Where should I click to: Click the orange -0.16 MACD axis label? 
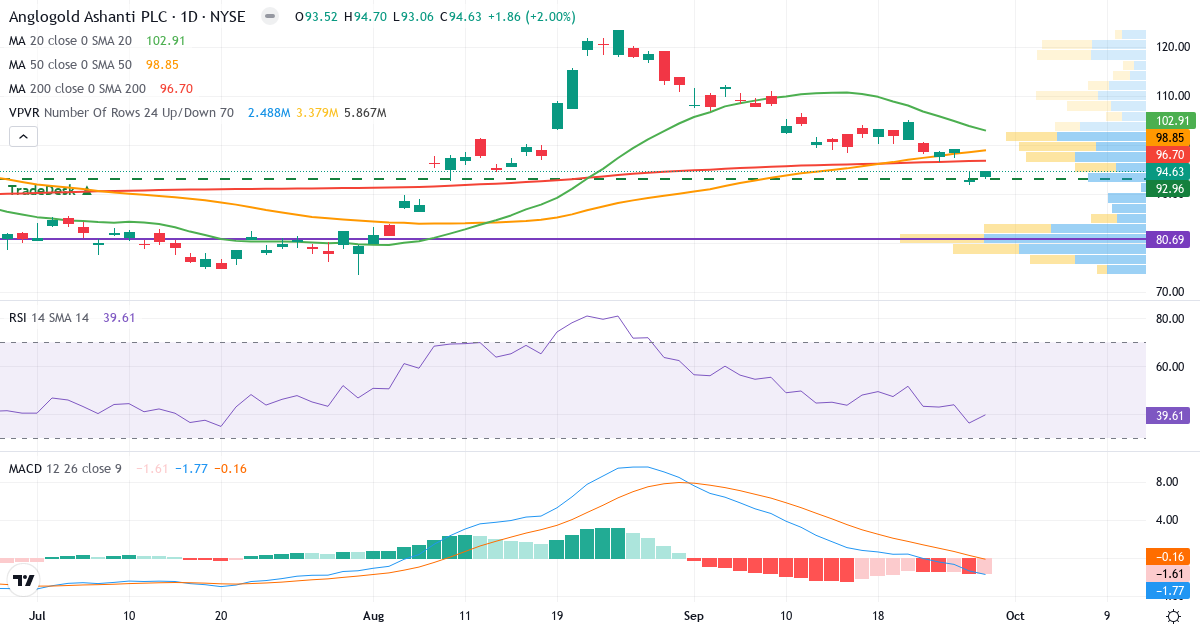click(x=1170, y=556)
